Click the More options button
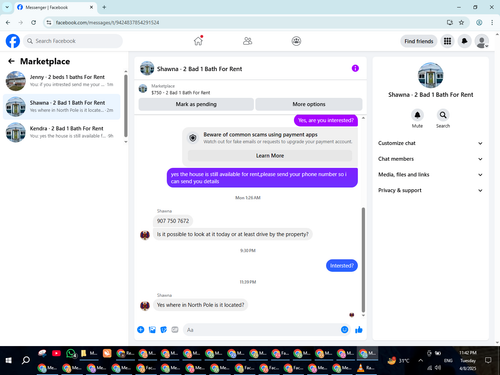Image resolution: width=500 pixels, height=375 pixels. [x=309, y=104]
